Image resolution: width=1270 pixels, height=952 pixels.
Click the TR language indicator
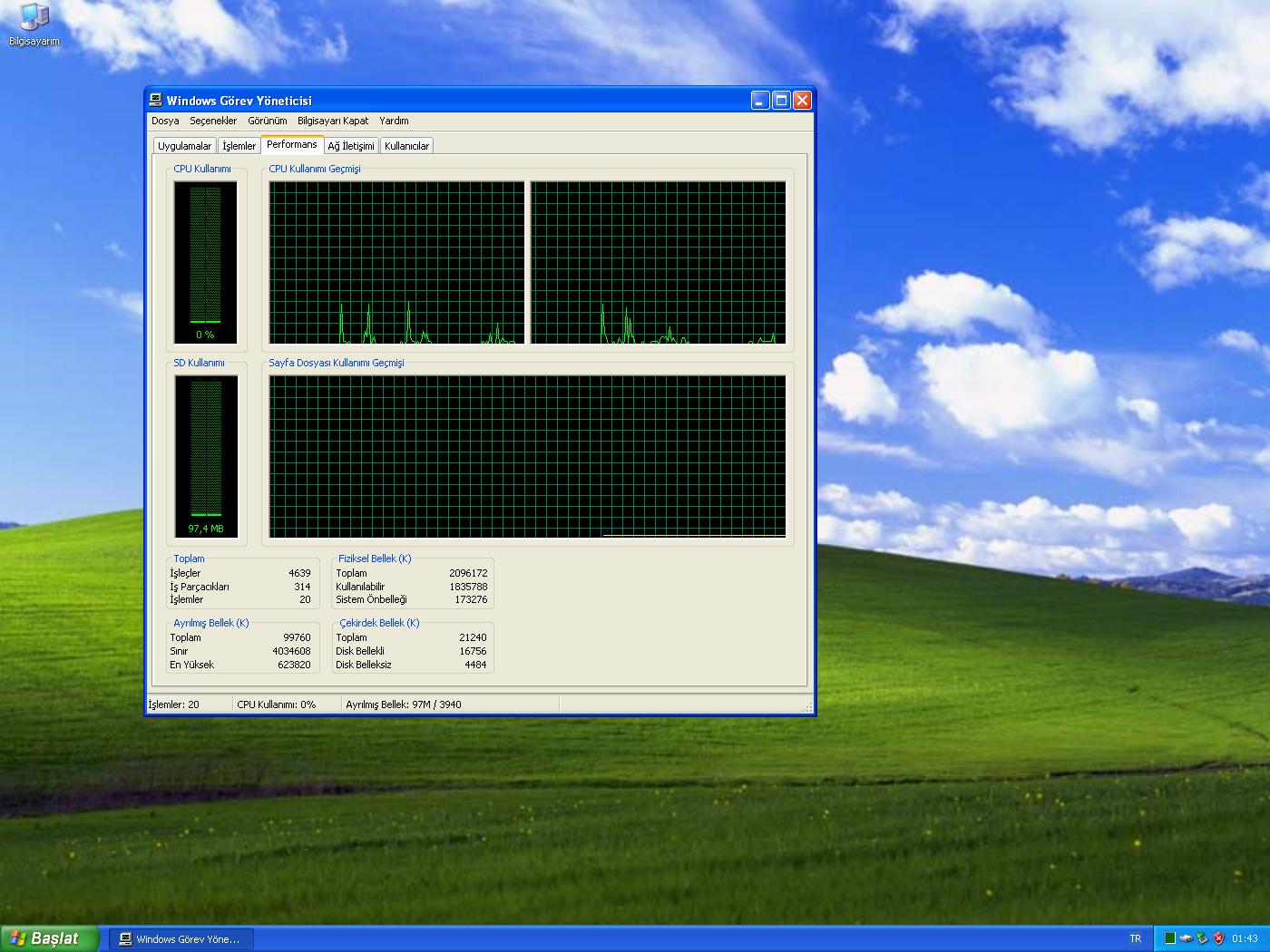point(1136,938)
